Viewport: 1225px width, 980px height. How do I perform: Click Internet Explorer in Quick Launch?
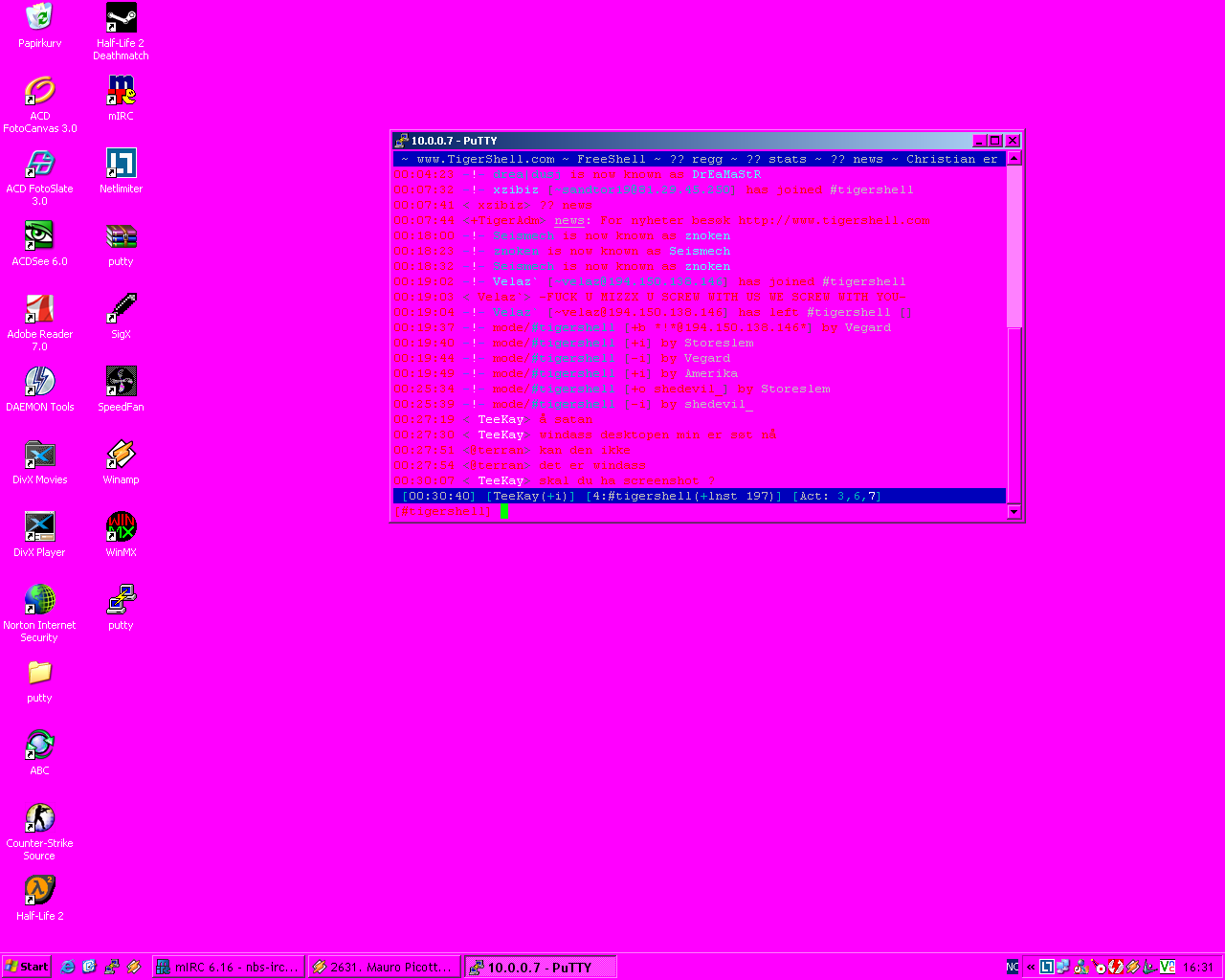point(68,967)
